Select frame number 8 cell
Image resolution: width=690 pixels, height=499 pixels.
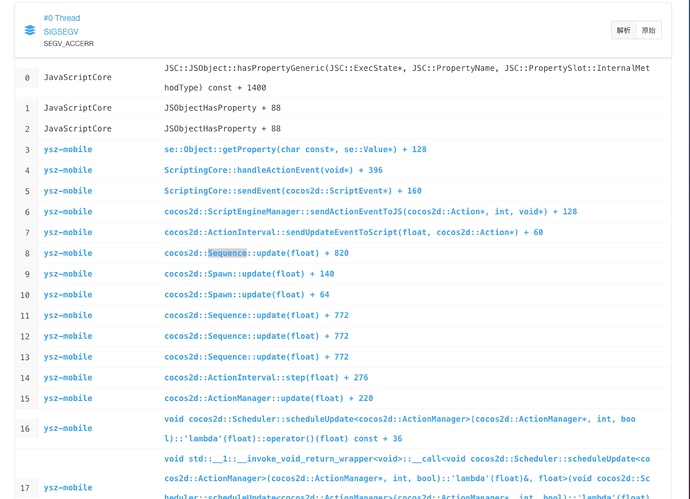point(27,253)
